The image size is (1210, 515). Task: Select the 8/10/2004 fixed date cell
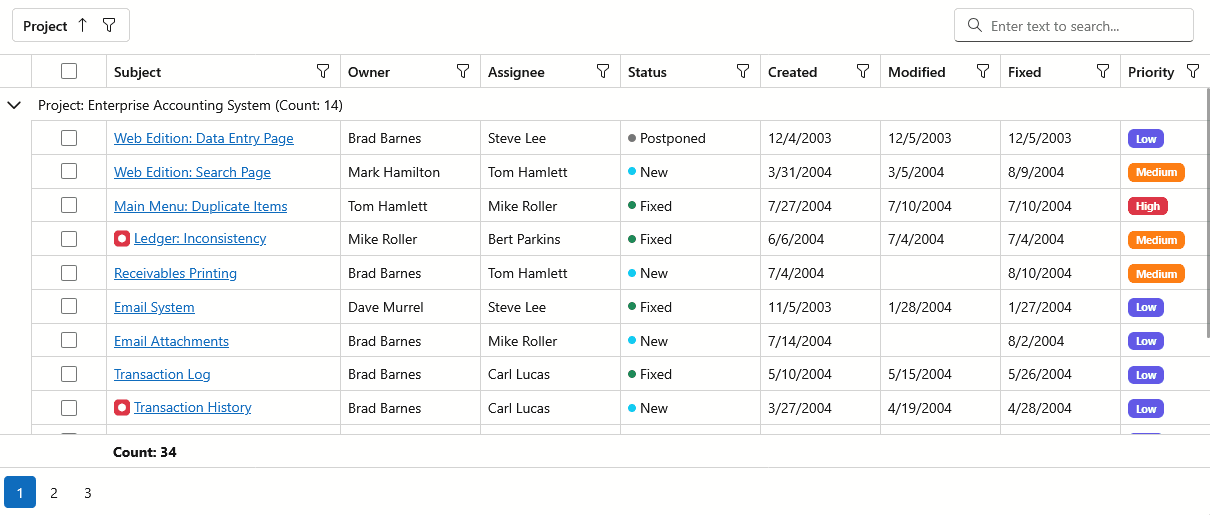coord(1060,273)
